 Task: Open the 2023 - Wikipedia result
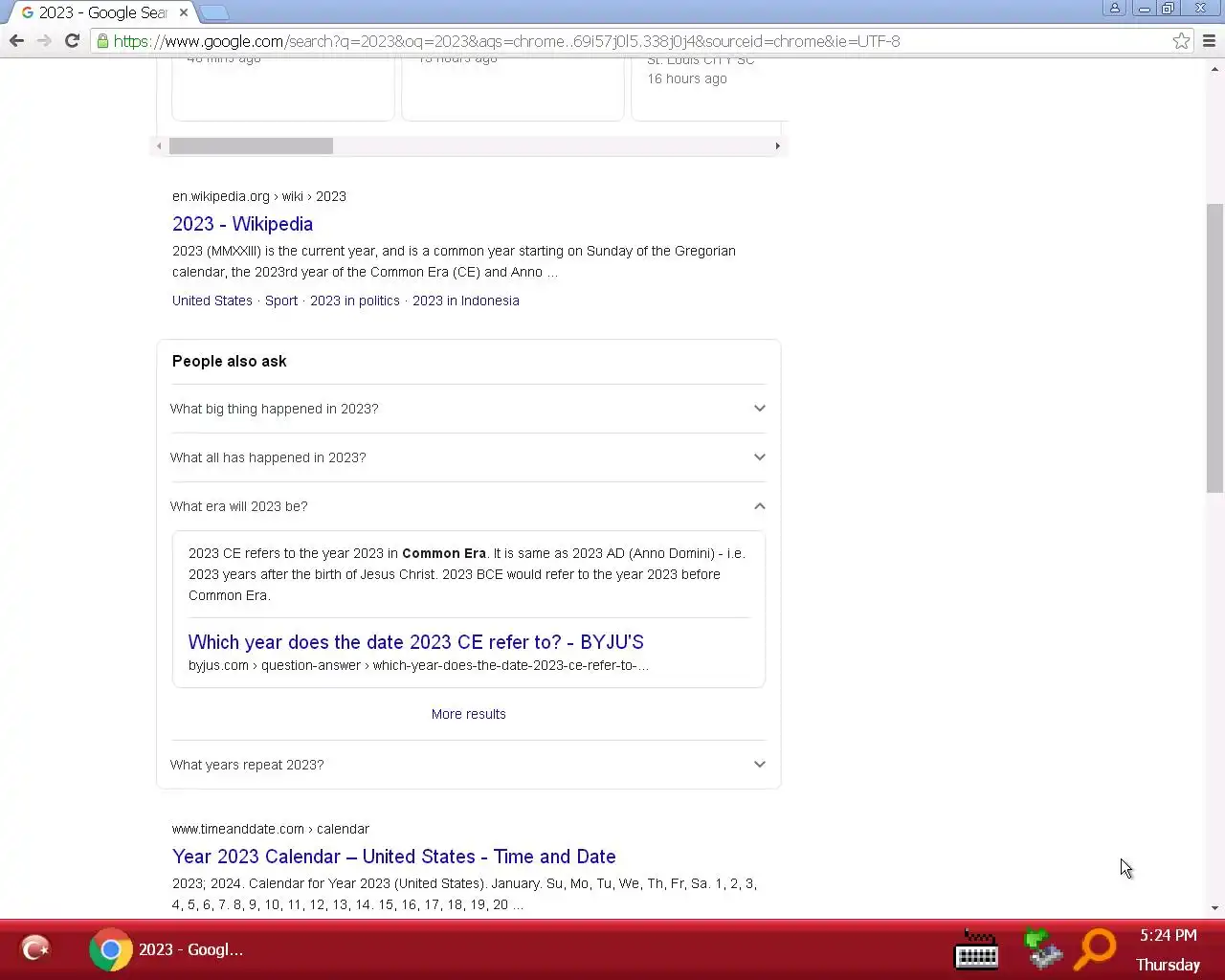(x=242, y=224)
